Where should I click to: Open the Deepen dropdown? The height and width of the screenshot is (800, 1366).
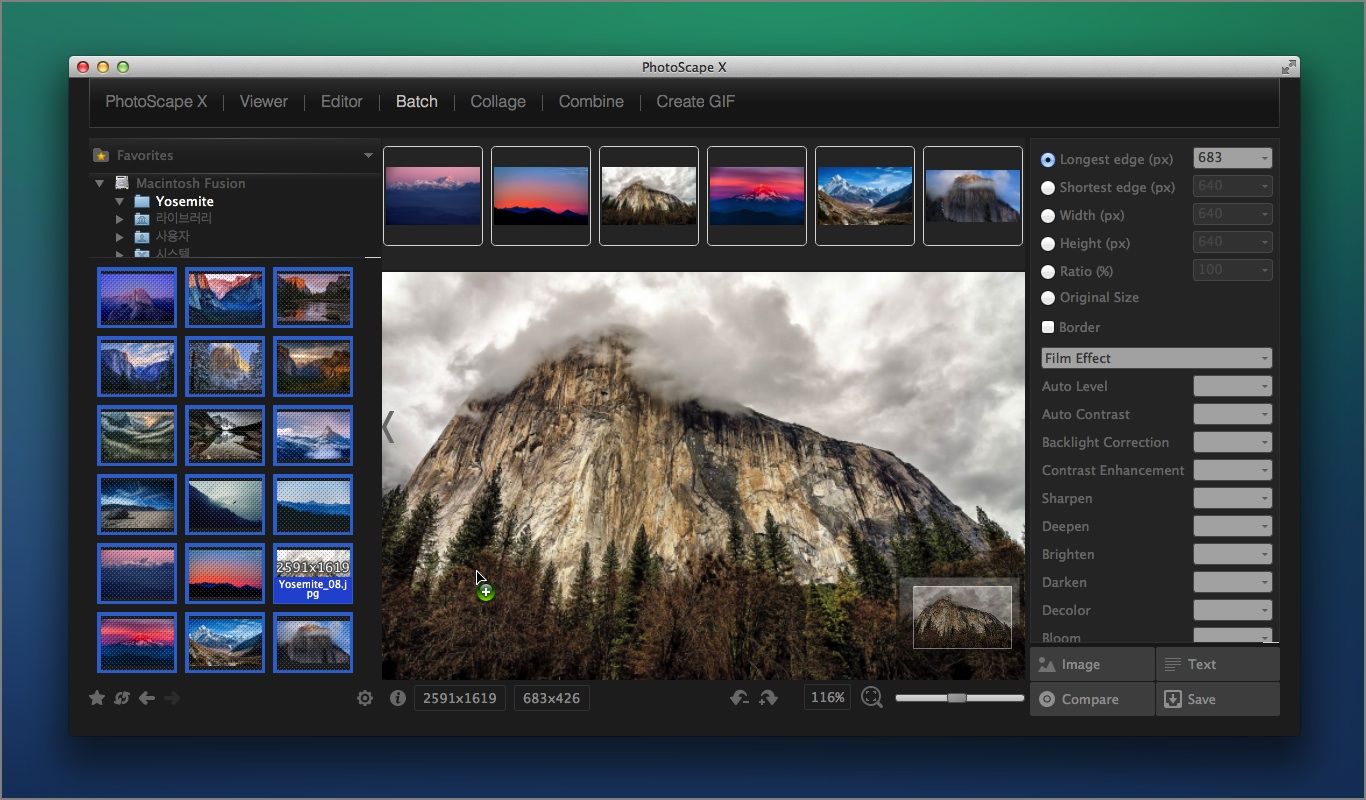point(1233,526)
